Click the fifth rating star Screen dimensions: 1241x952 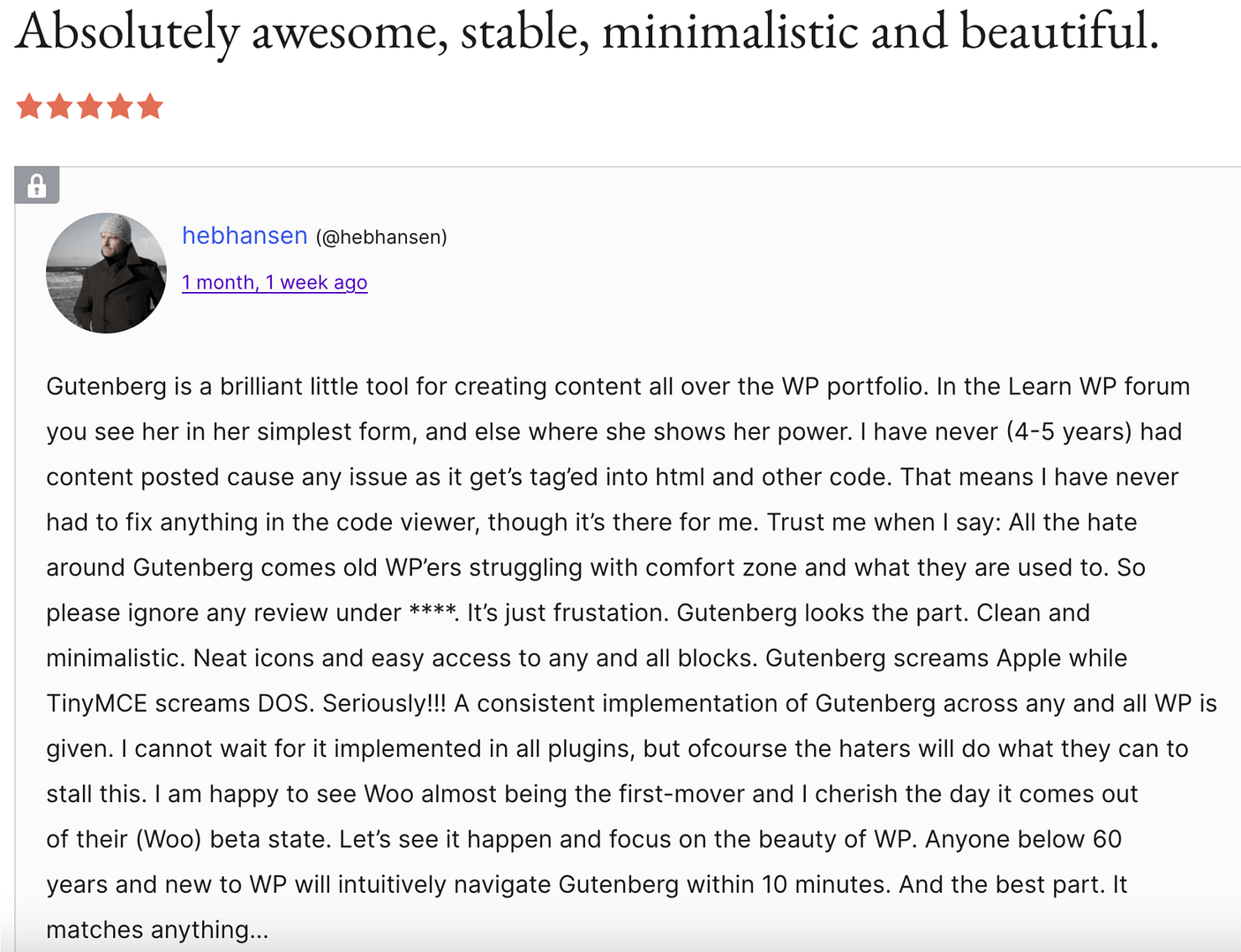pos(150,106)
